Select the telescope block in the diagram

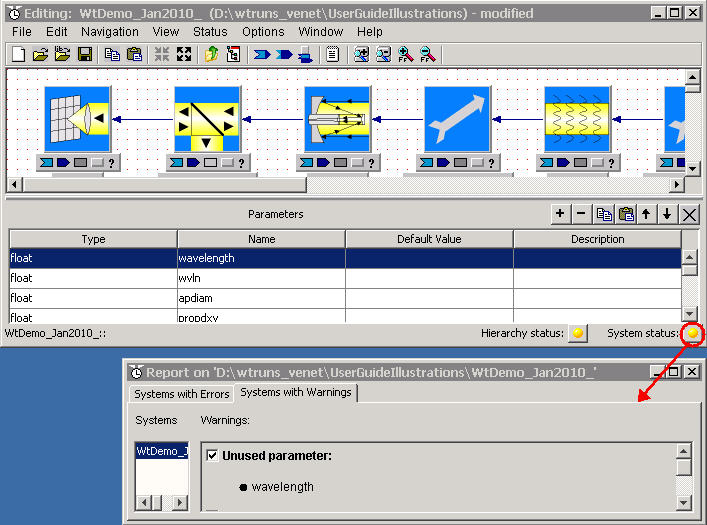click(337, 119)
